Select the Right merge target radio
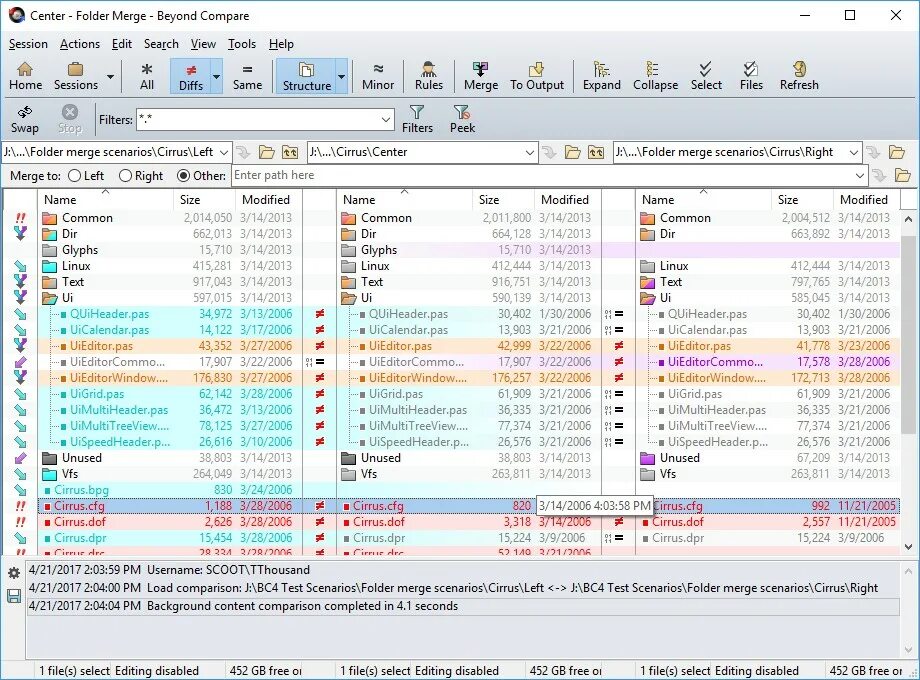 pos(141,175)
